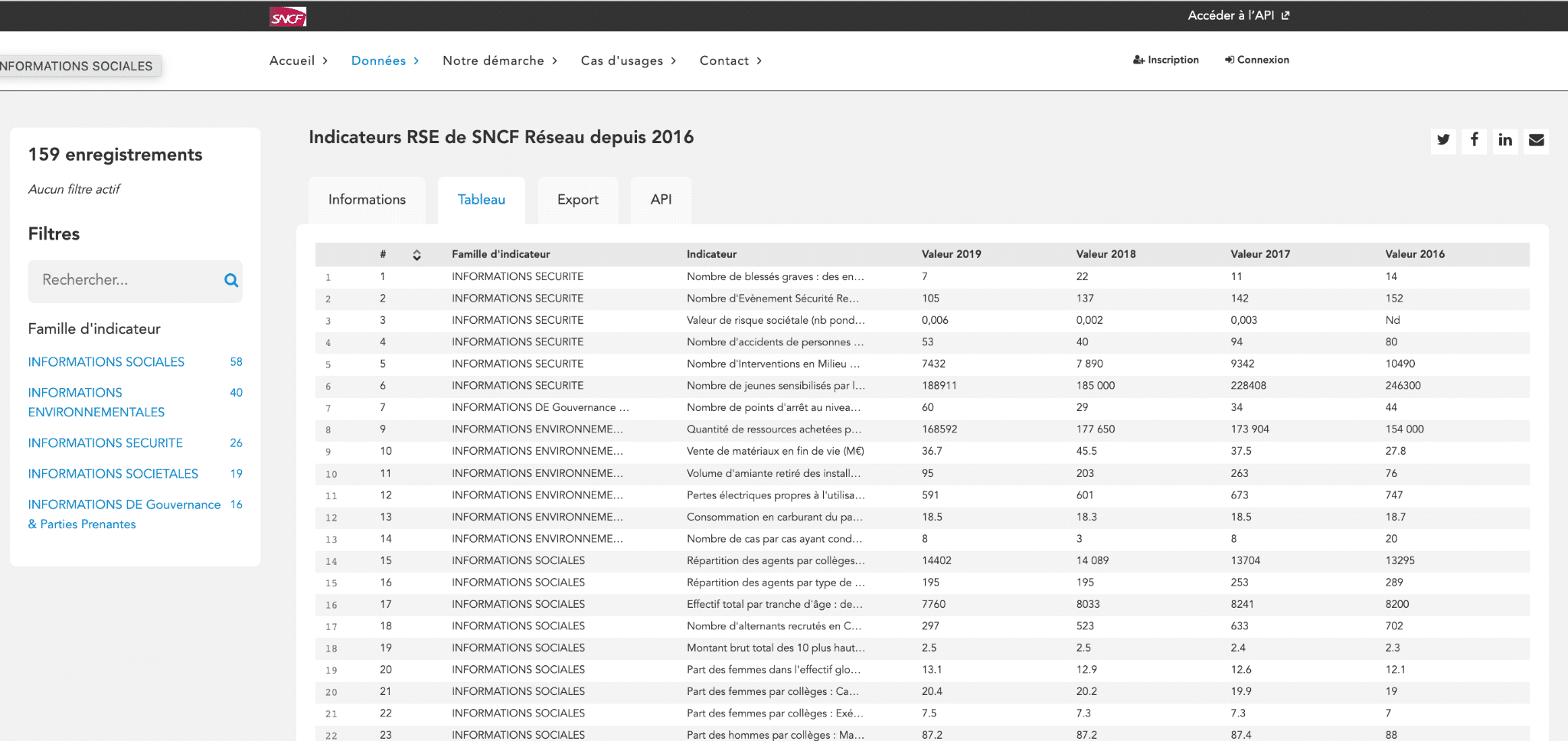The image size is (1568, 741).
Task: Open the Contact menu
Action: (x=730, y=60)
